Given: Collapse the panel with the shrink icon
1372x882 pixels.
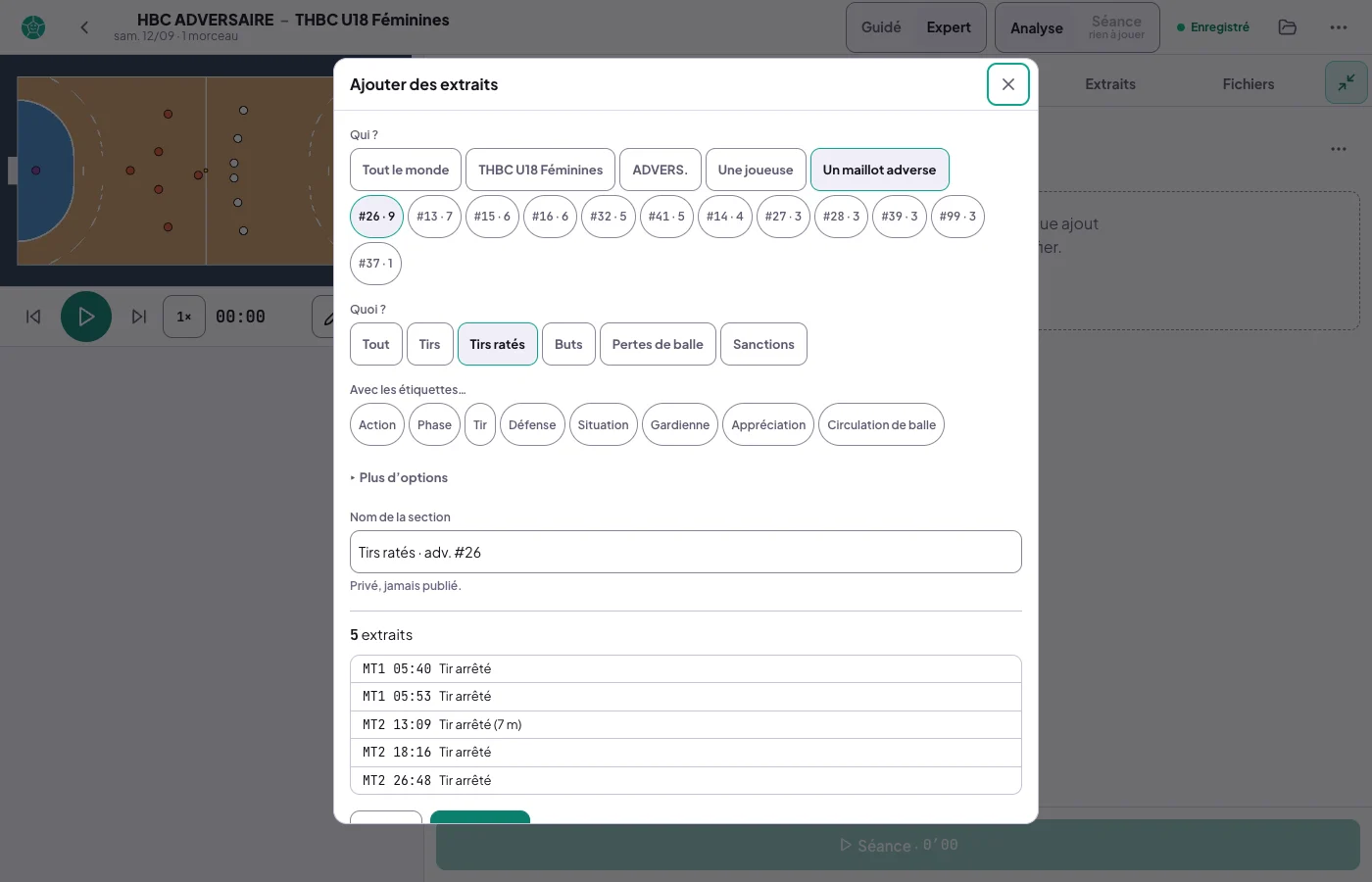Looking at the screenshot, I should tap(1347, 83).
